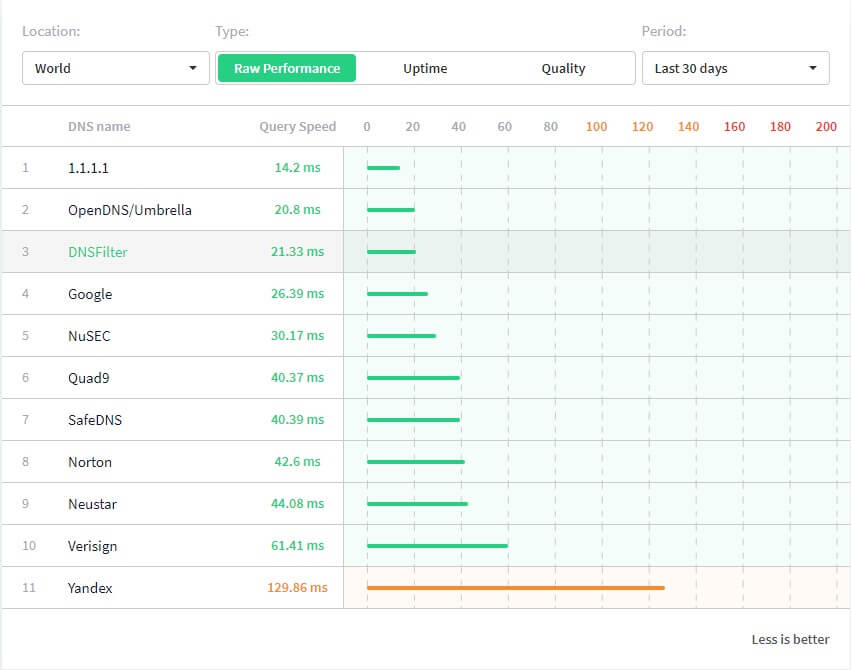Open the Location dropdown showing World
The height and width of the screenshot is (670, 851).
[114, 68]
